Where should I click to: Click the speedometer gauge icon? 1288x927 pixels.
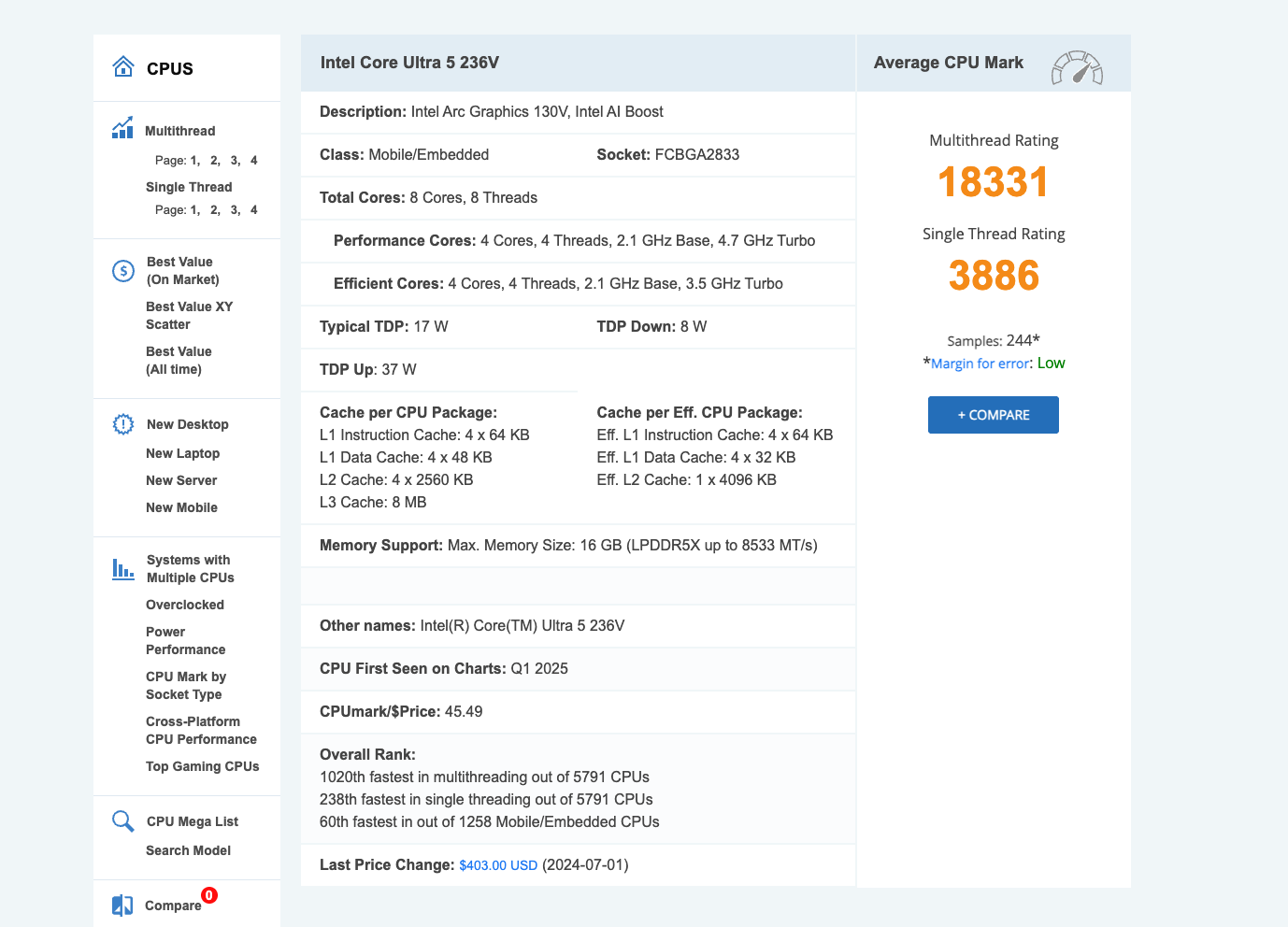click(x=1077, y=68)
